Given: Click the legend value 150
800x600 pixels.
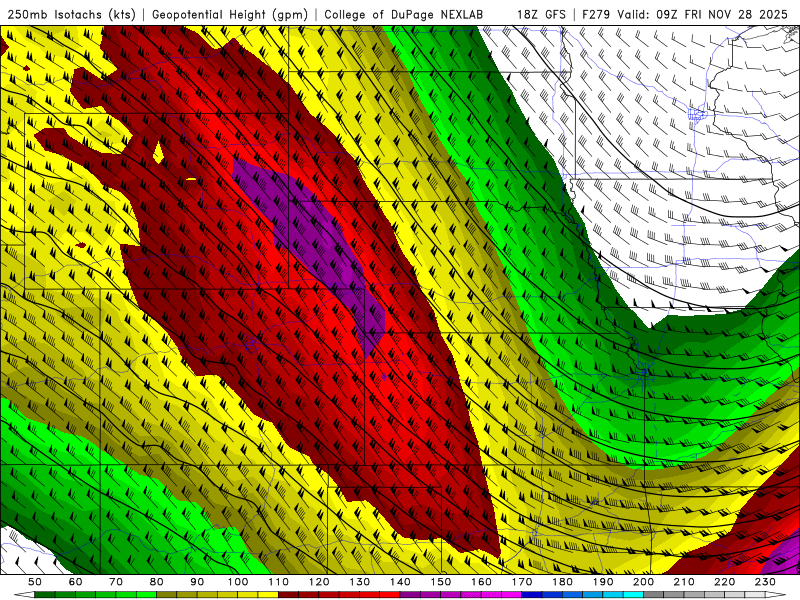Looking at the screenshot, I should 441,582.
